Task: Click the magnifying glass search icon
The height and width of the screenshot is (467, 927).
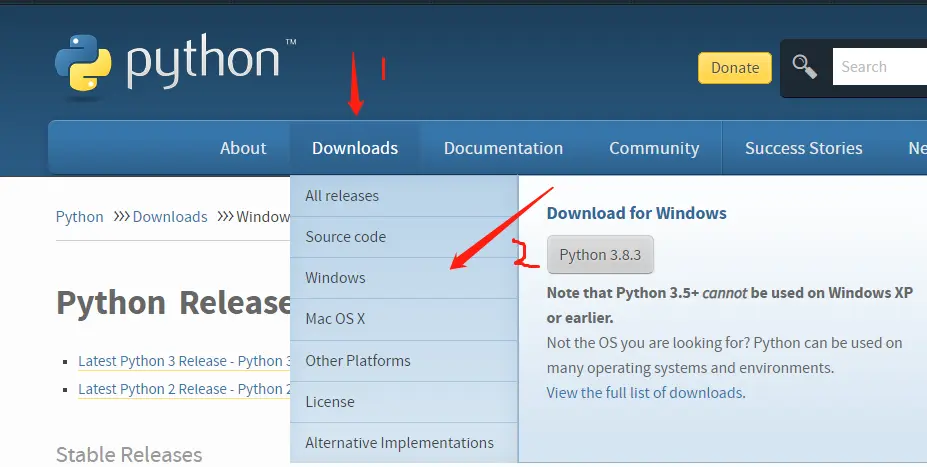Action: pos(805,67)
